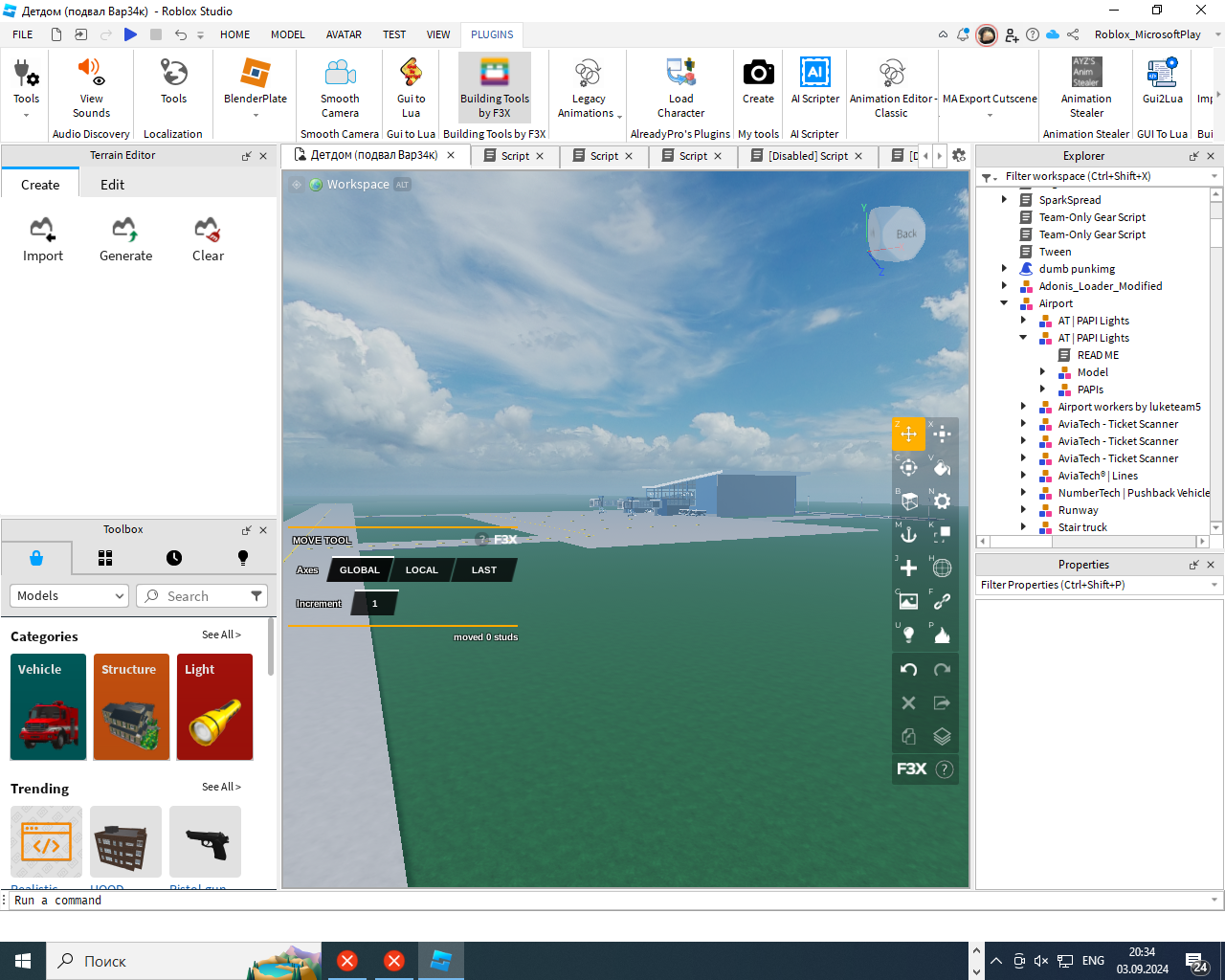The image size is (1225, 980).
Task: Click the Smooth Camera plugin
Action: pos(340,88)
